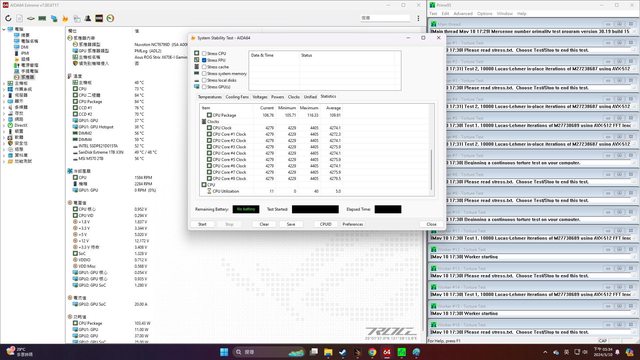The image size is (640, 360).
Task: Switch to the Temperatures tab
Action: point(210,97)
